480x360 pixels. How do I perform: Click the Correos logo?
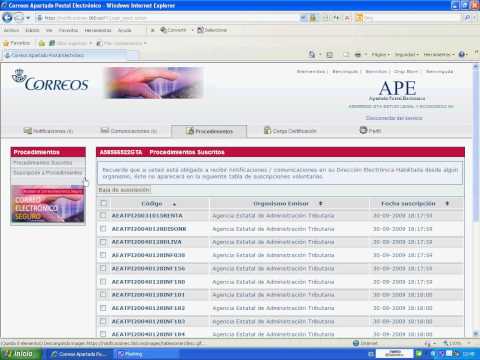tap(50, 80)
